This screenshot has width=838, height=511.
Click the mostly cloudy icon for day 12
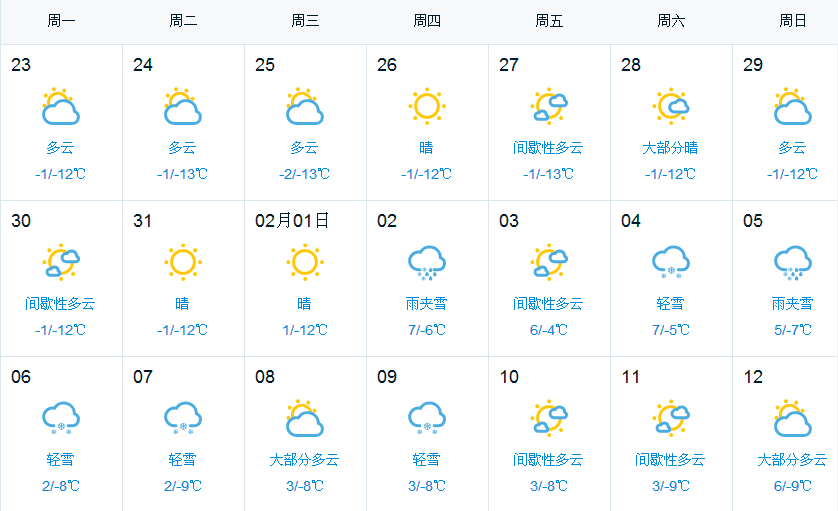pyautogui.click(x=793, y=419)
